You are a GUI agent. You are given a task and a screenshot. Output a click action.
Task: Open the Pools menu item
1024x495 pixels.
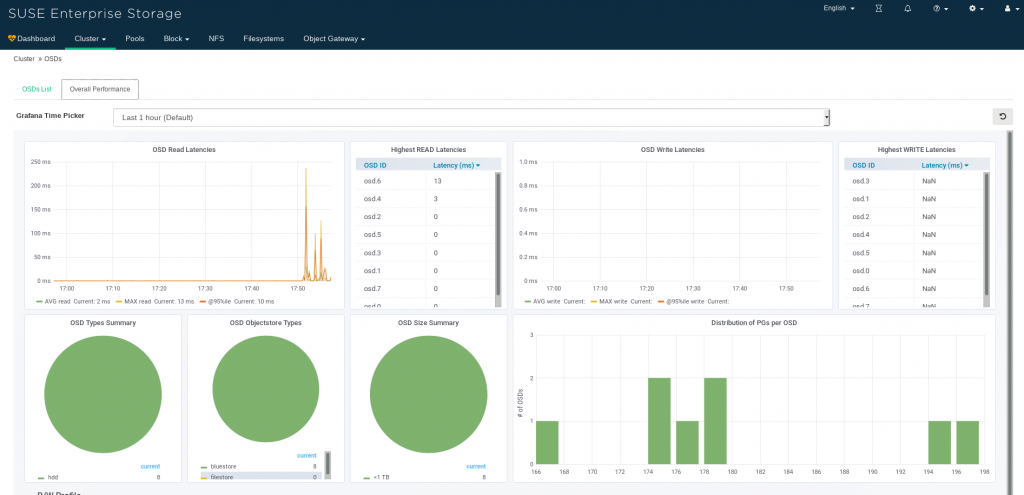click(x=135, y=38)
